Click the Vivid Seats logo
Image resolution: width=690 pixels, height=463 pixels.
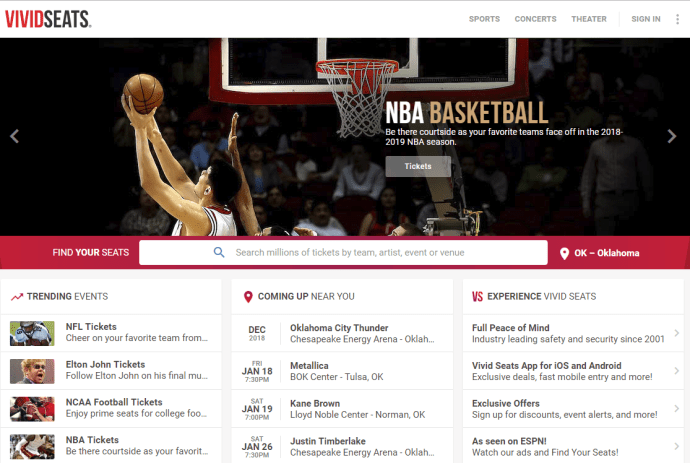click(x=48, y=19)
